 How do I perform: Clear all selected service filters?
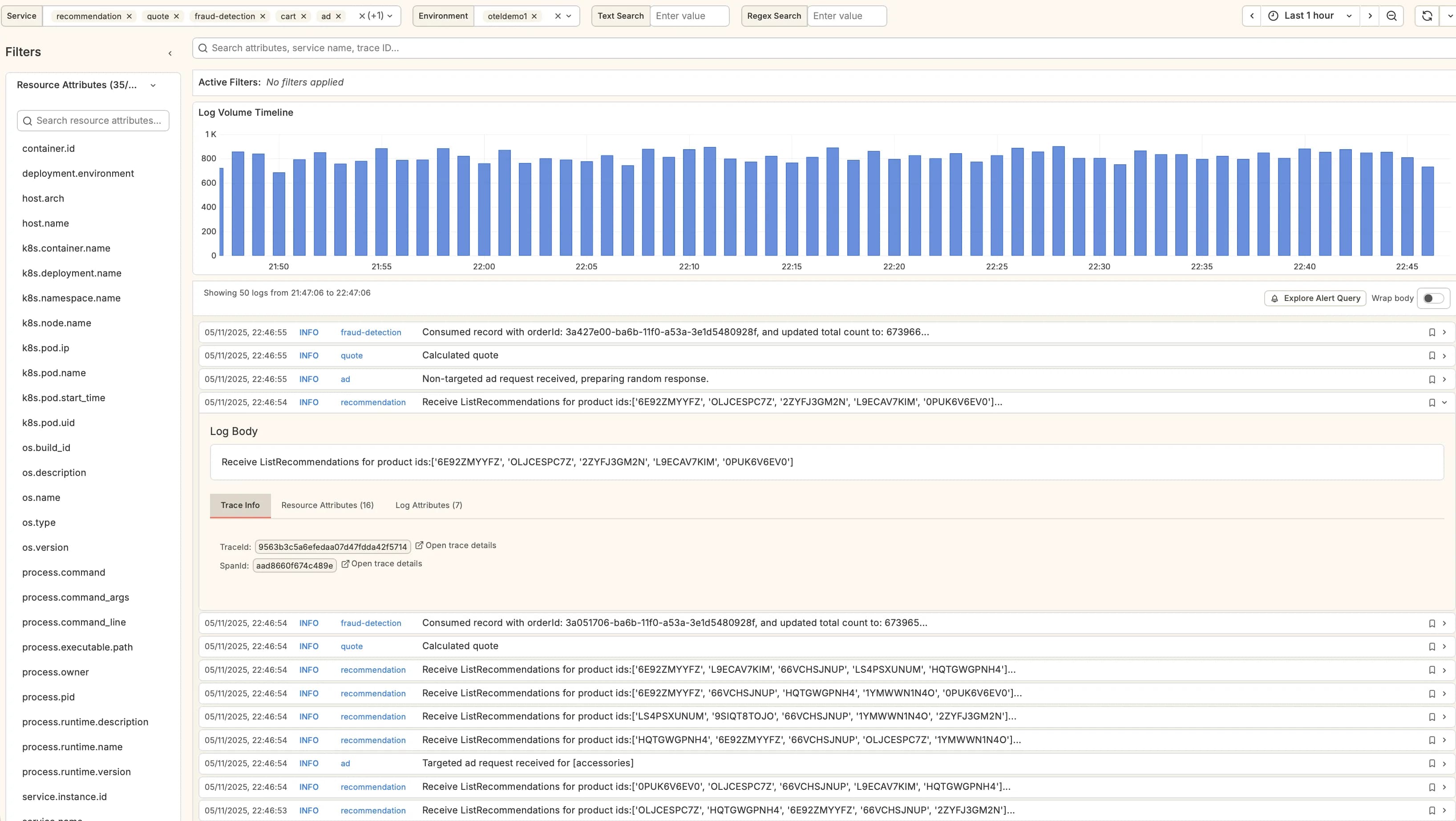pyautogui.click(x=362, y=16)
